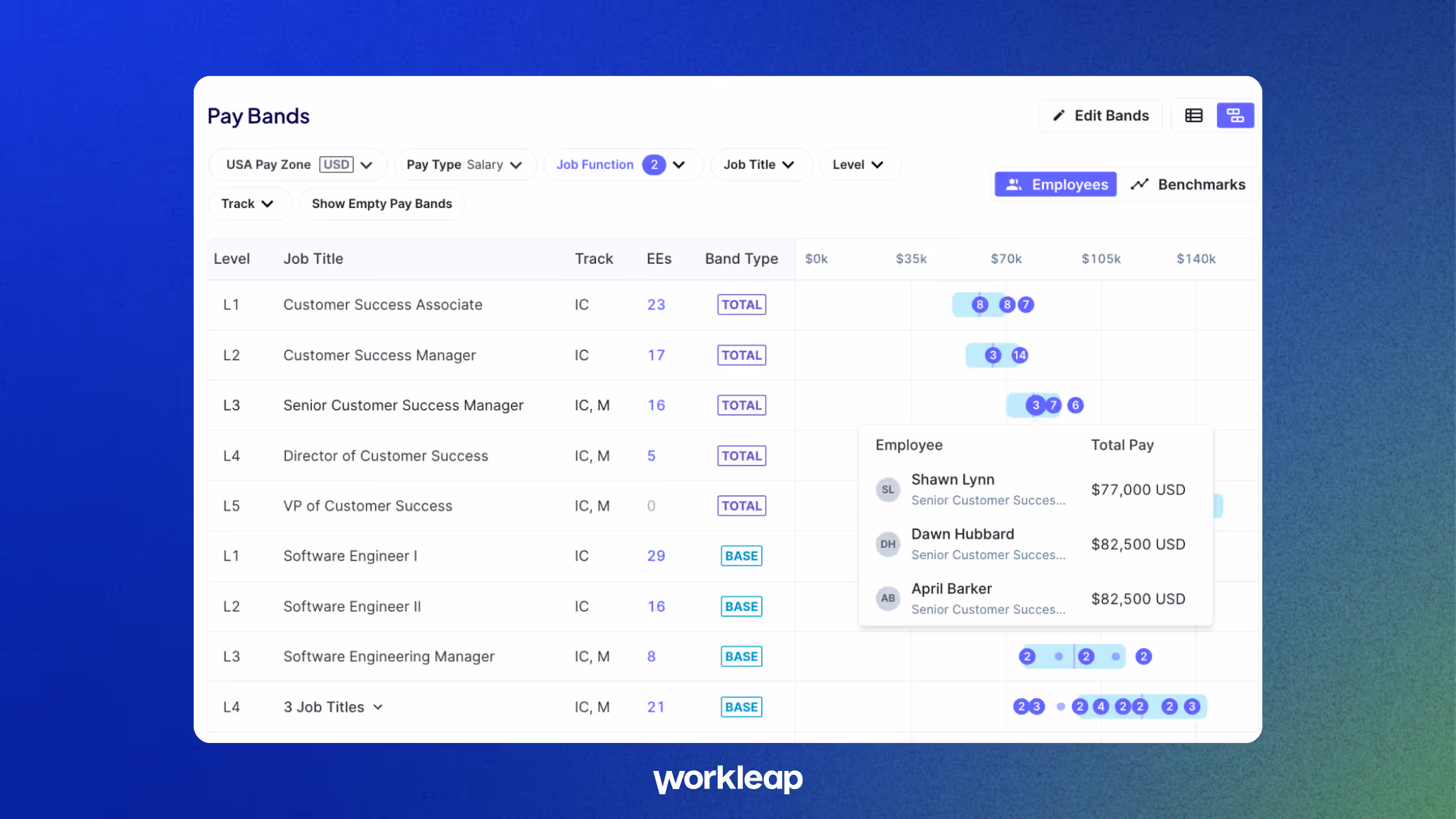The image size is (1456, 819).
Task: Open the 23 EEs link for Customer Success Associate
Action: pyautogui.click(x=656, y=305)
